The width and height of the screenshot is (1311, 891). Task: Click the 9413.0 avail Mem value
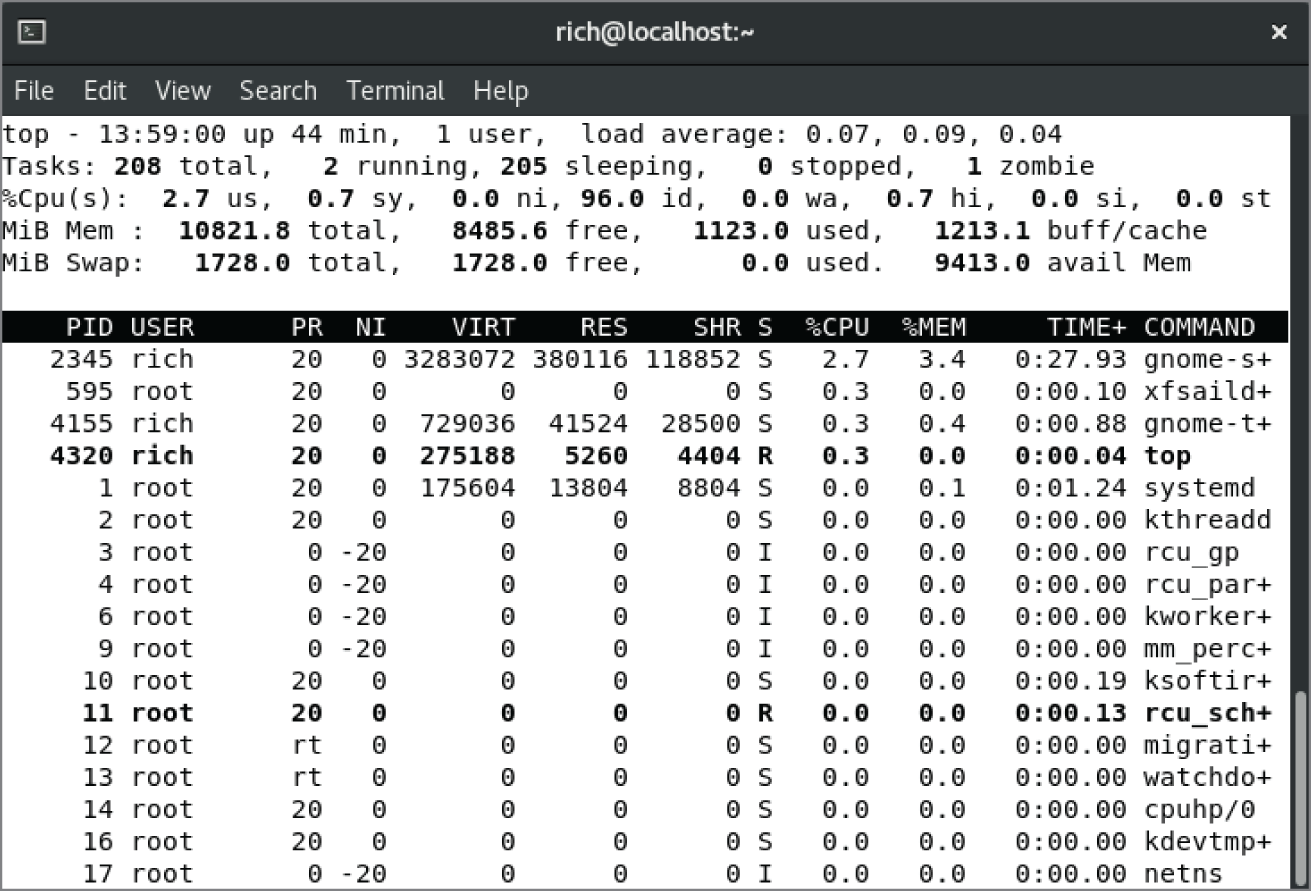[982, 263]
